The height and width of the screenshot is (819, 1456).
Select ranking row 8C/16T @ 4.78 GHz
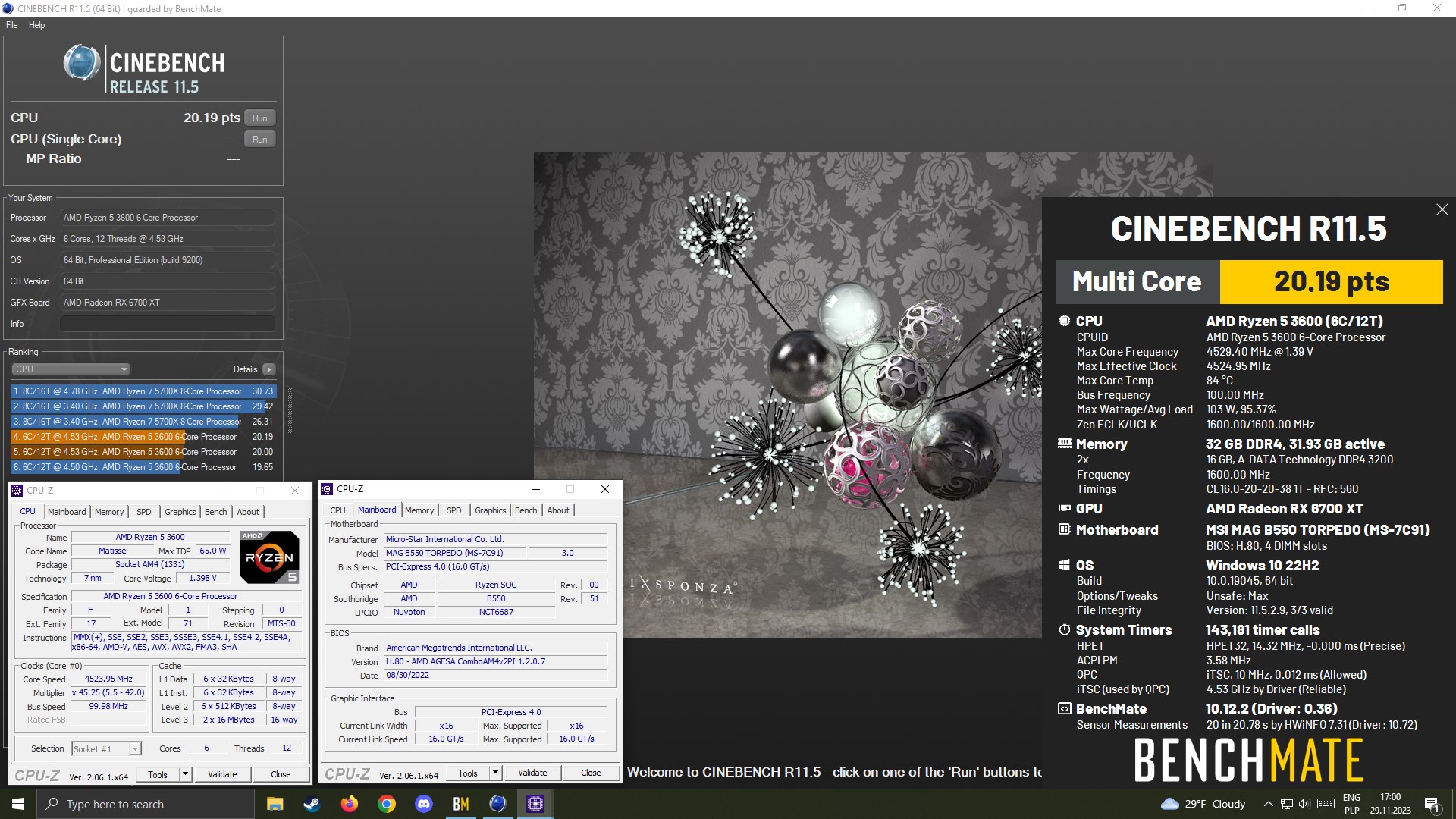click(x=143, y=391)
